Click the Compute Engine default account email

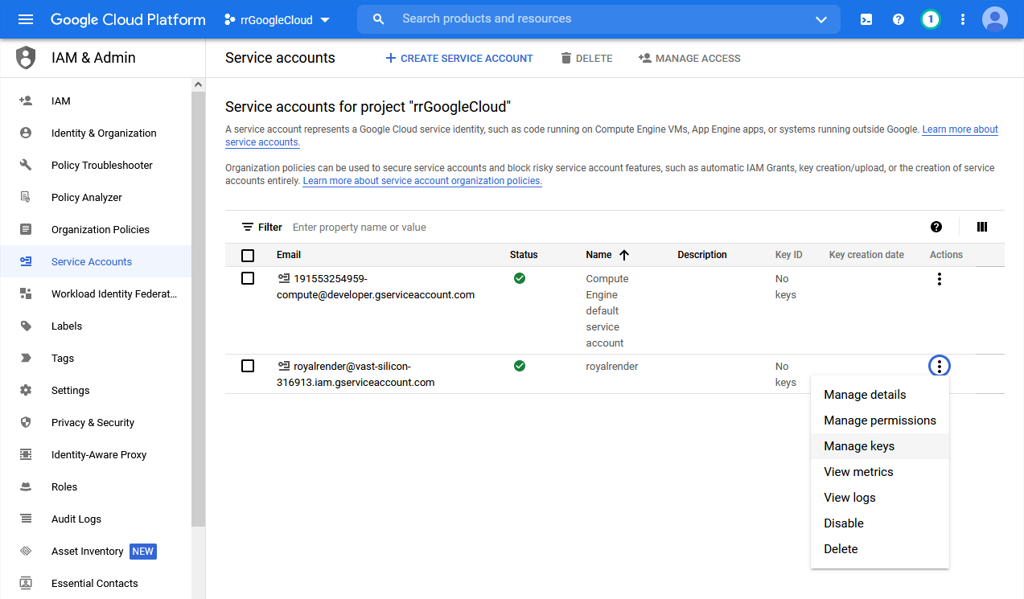(376, 287)
